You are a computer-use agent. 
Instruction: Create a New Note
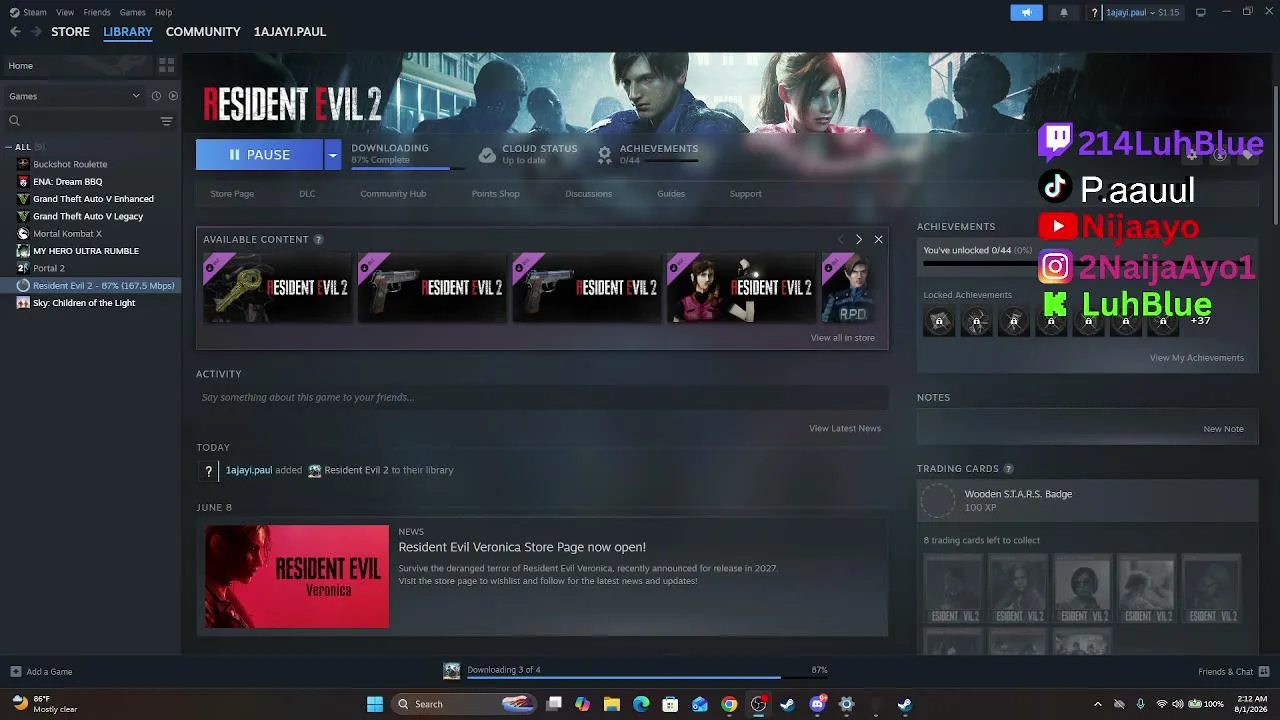(x=1223, y=429)
